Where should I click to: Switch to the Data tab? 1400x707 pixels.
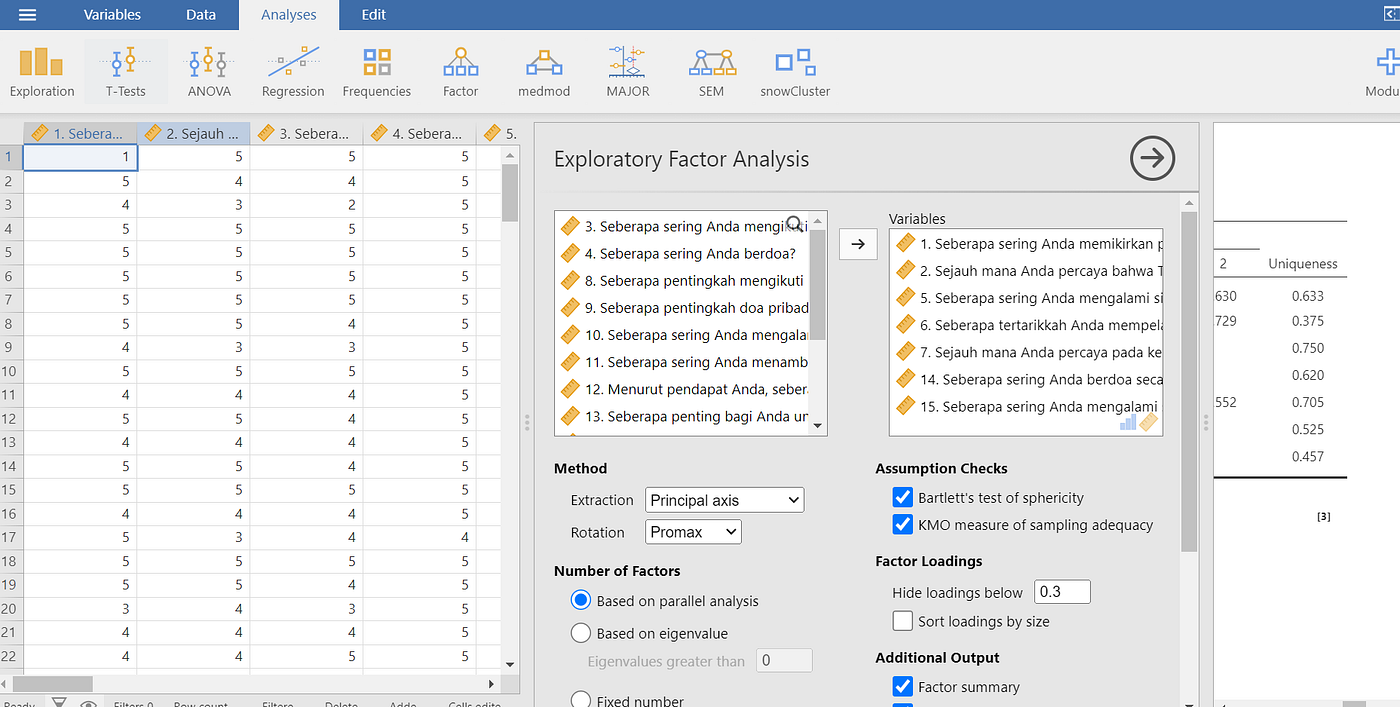click(201, 14)
